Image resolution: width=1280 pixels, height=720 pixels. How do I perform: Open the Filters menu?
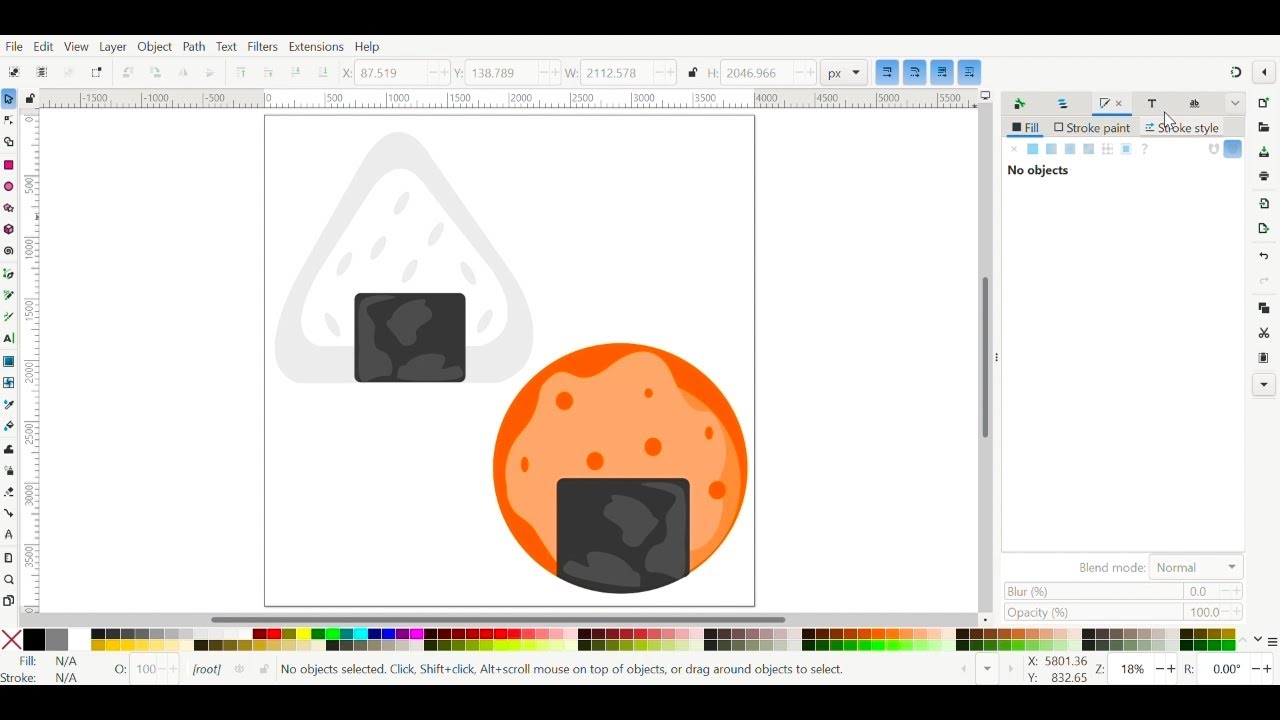coord(263,47)
